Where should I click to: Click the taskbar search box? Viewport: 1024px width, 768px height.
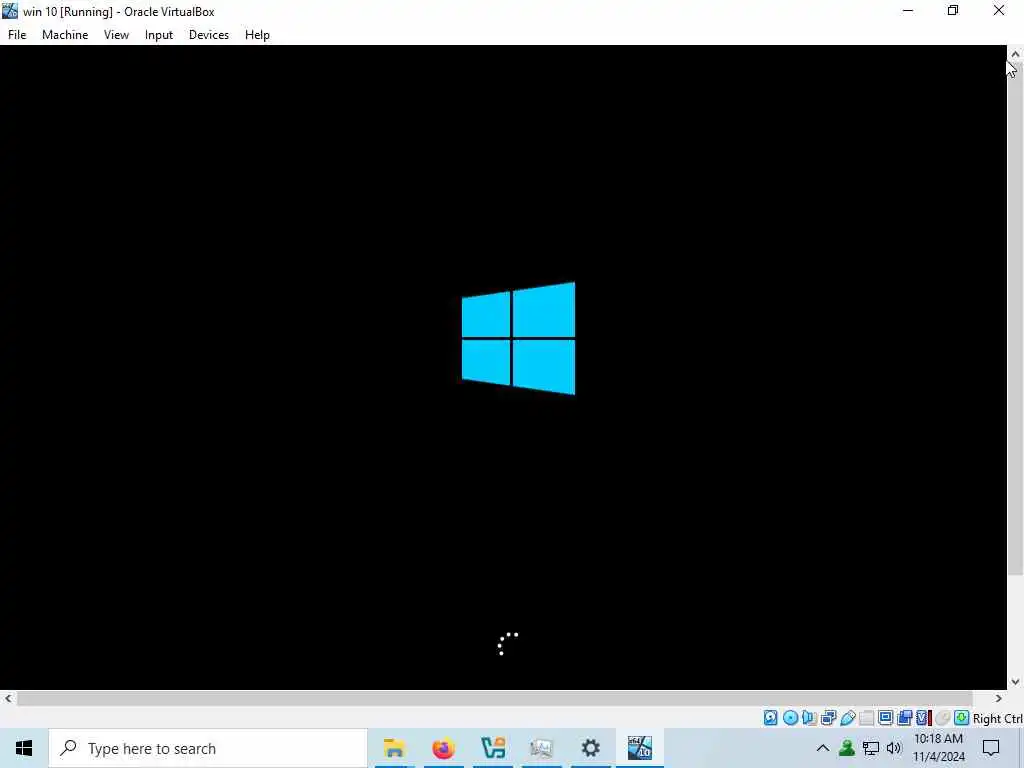208,748
